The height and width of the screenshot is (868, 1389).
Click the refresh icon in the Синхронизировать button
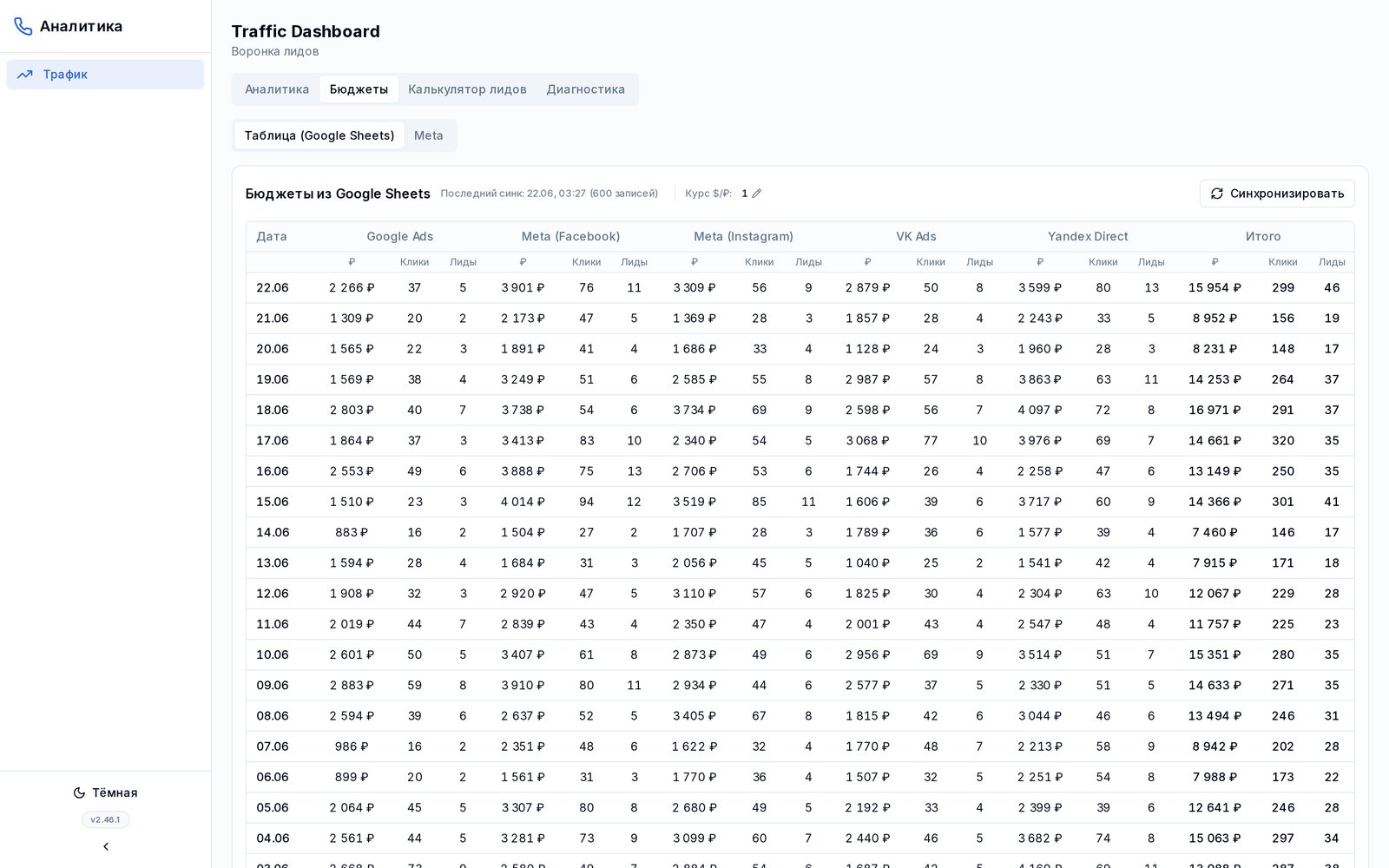pos(1217,194)
